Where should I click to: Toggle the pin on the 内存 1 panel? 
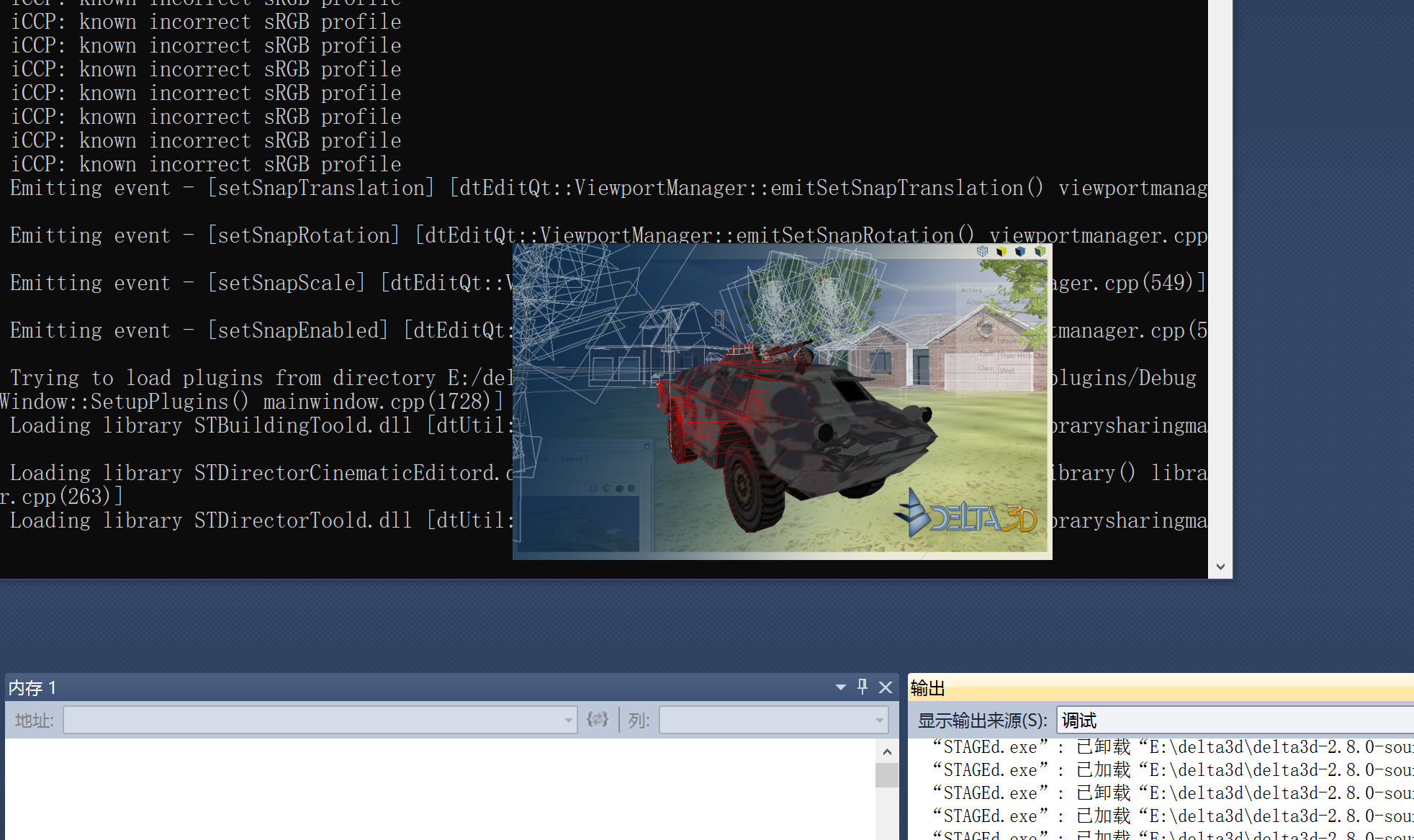pyautogui.click(x=862, y=687)
